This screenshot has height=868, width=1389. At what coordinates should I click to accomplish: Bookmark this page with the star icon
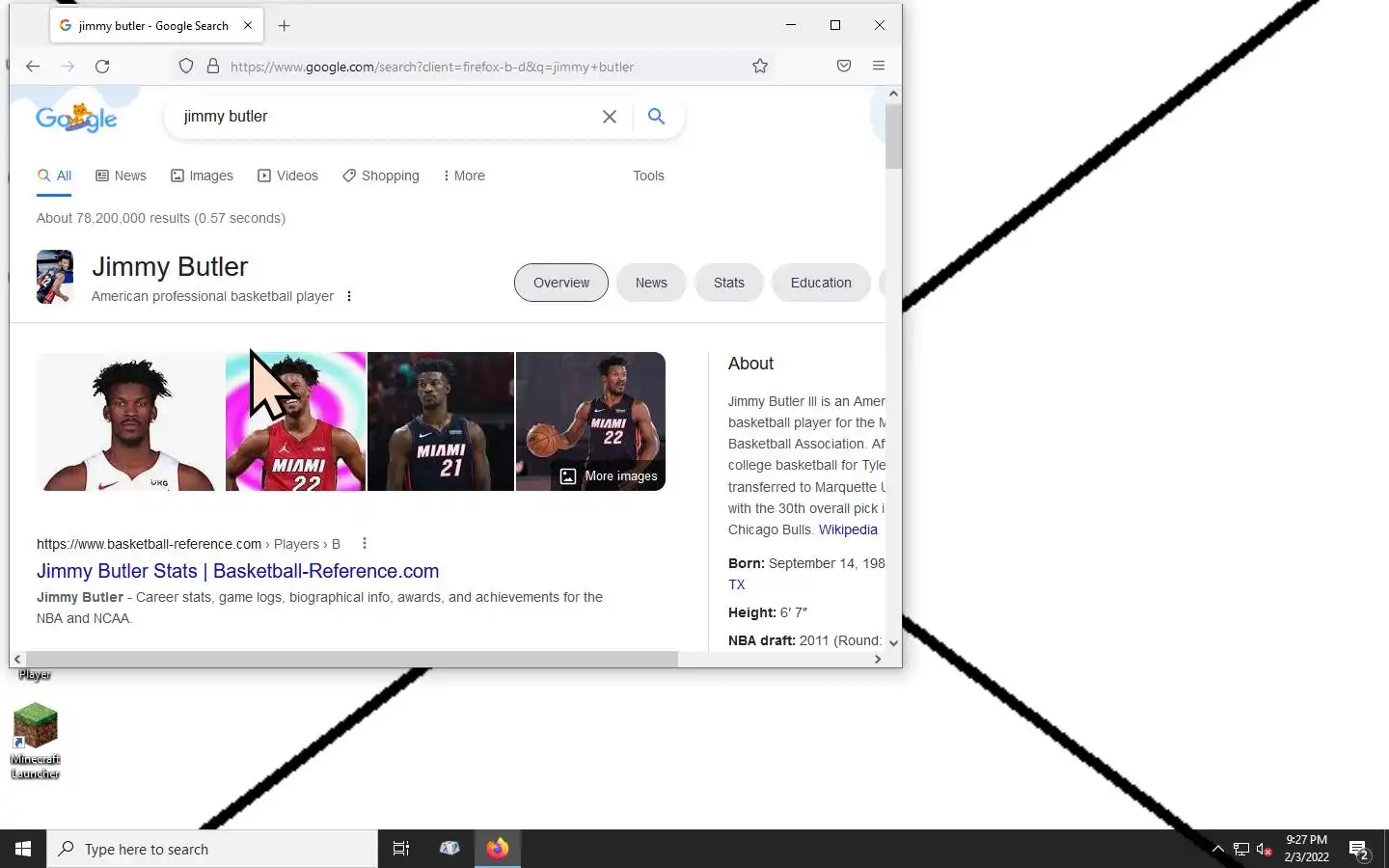tap(760, 66)
